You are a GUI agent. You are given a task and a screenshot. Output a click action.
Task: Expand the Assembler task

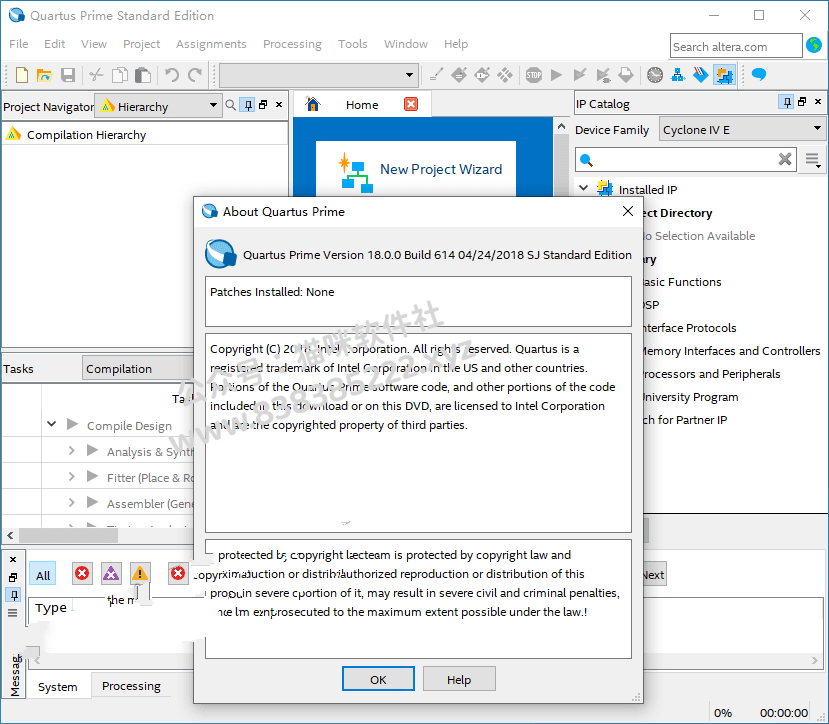(71, 502)
